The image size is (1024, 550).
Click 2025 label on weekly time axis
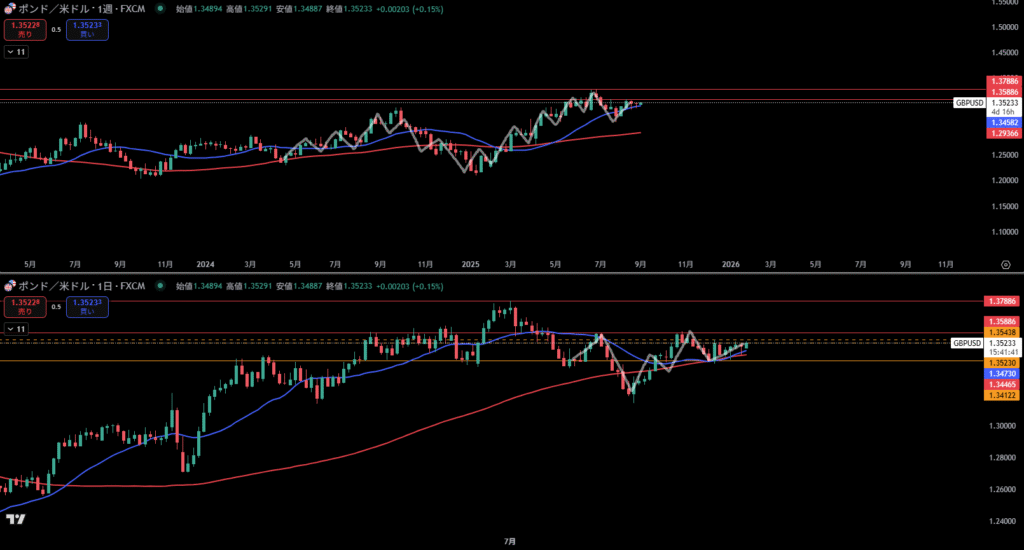point(470,265)
